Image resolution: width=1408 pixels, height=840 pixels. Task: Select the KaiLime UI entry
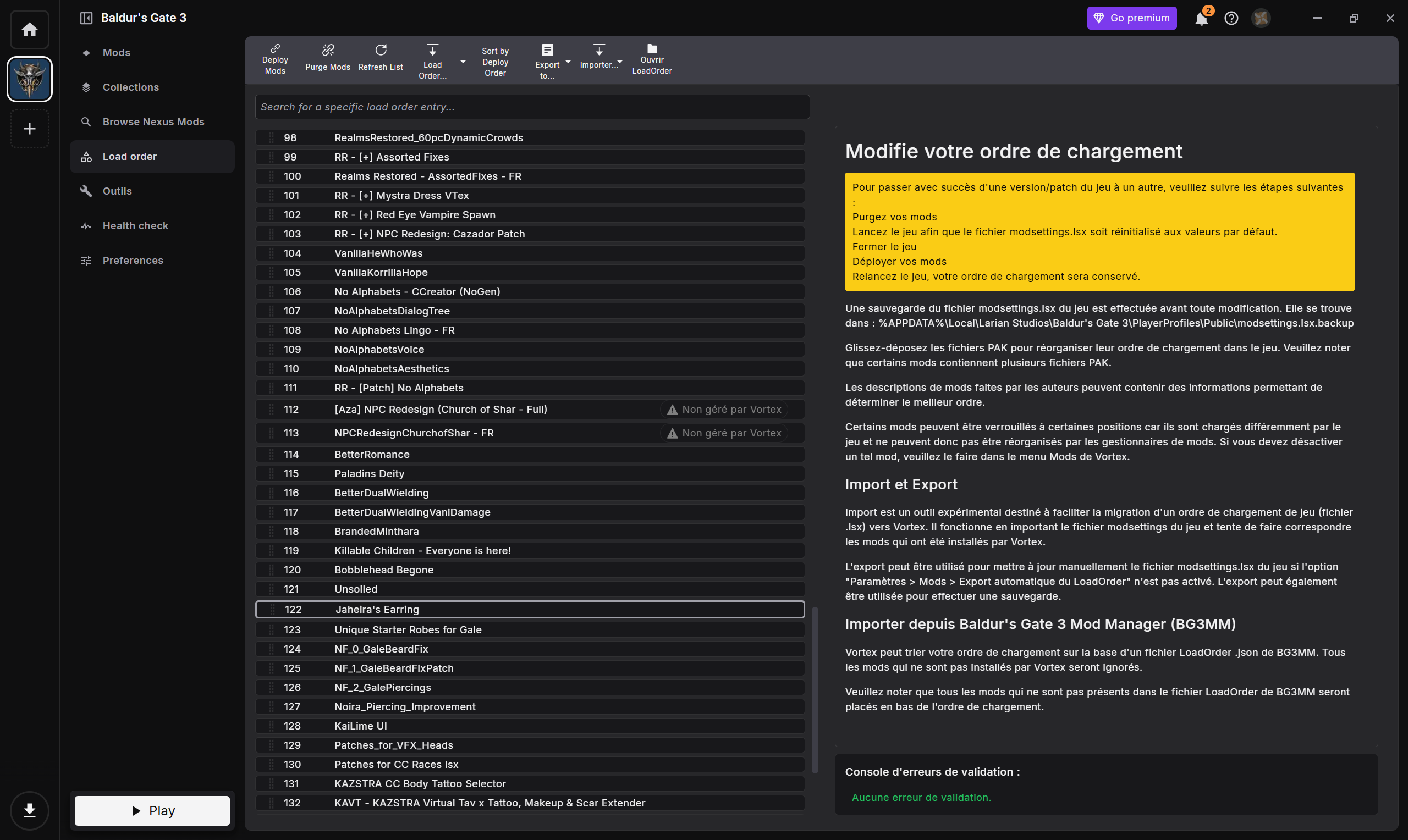(530, 726)
